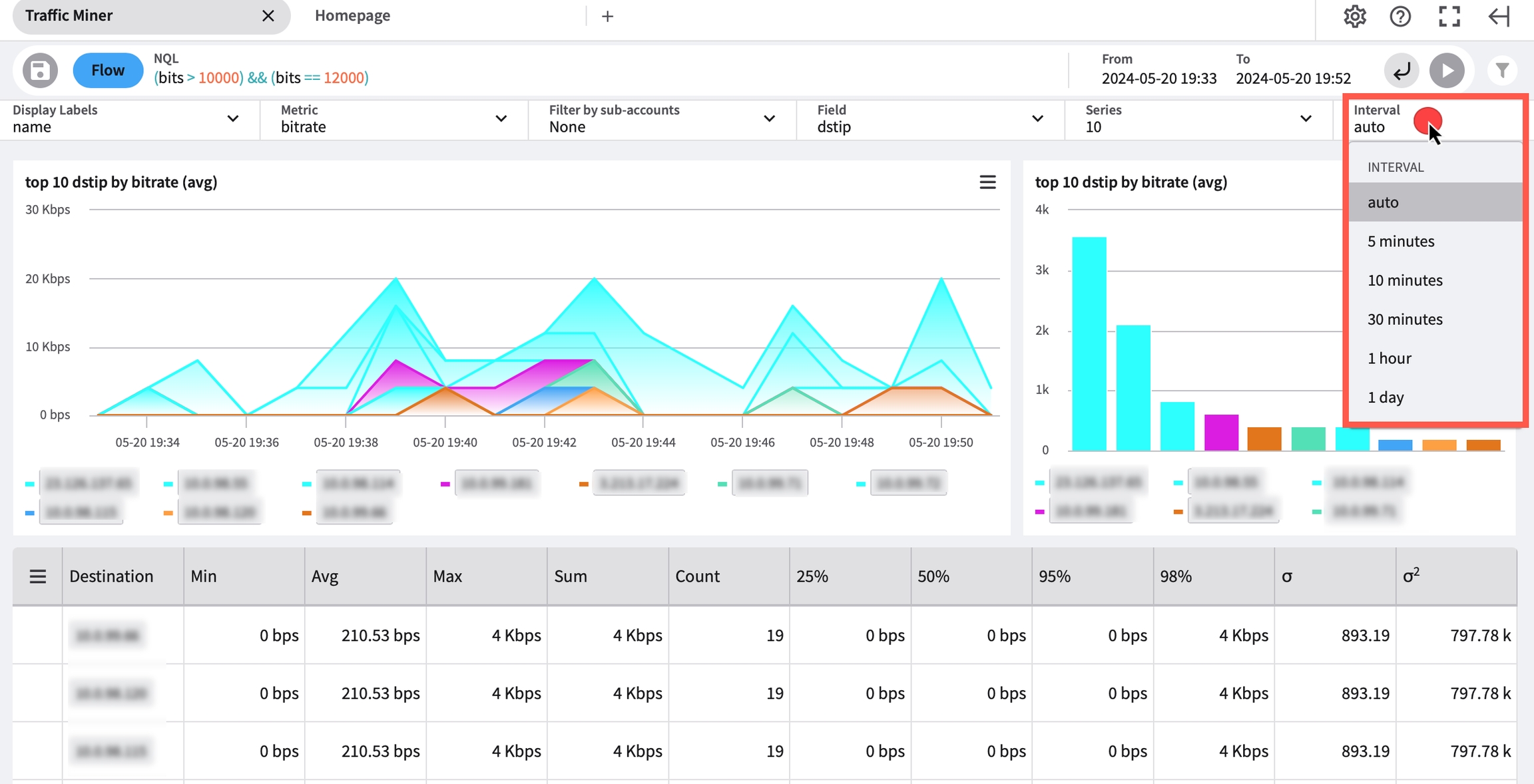The width and height of the screenshot is (1534, 784).
Task: Open the help question mark icon
Action: (1400, 16)
